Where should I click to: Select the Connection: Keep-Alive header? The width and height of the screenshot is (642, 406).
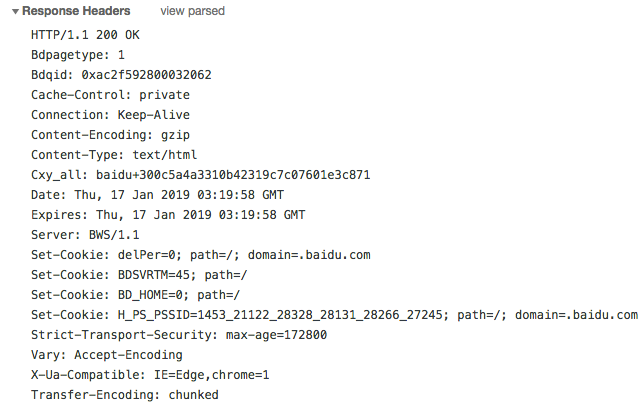click(x=110, y=115)
